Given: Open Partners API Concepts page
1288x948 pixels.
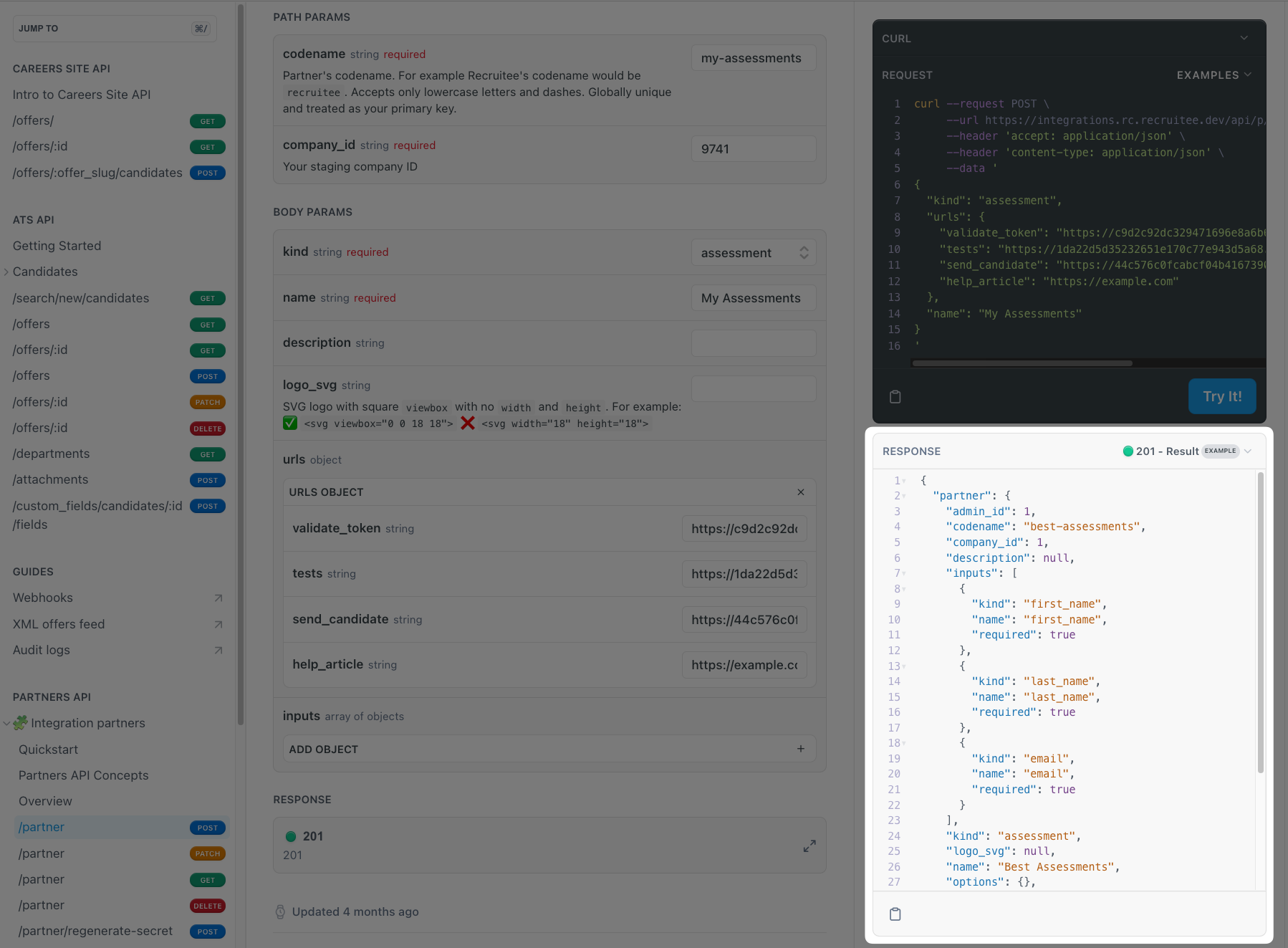Looking at the screenshot, I should (84, 775).
